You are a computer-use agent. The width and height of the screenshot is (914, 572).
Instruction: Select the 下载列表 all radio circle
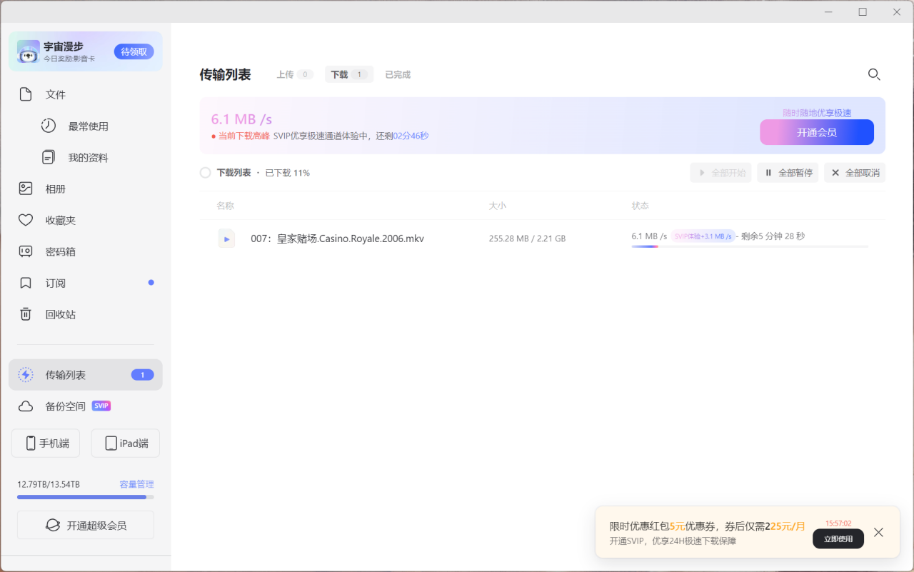coord(205,173)
